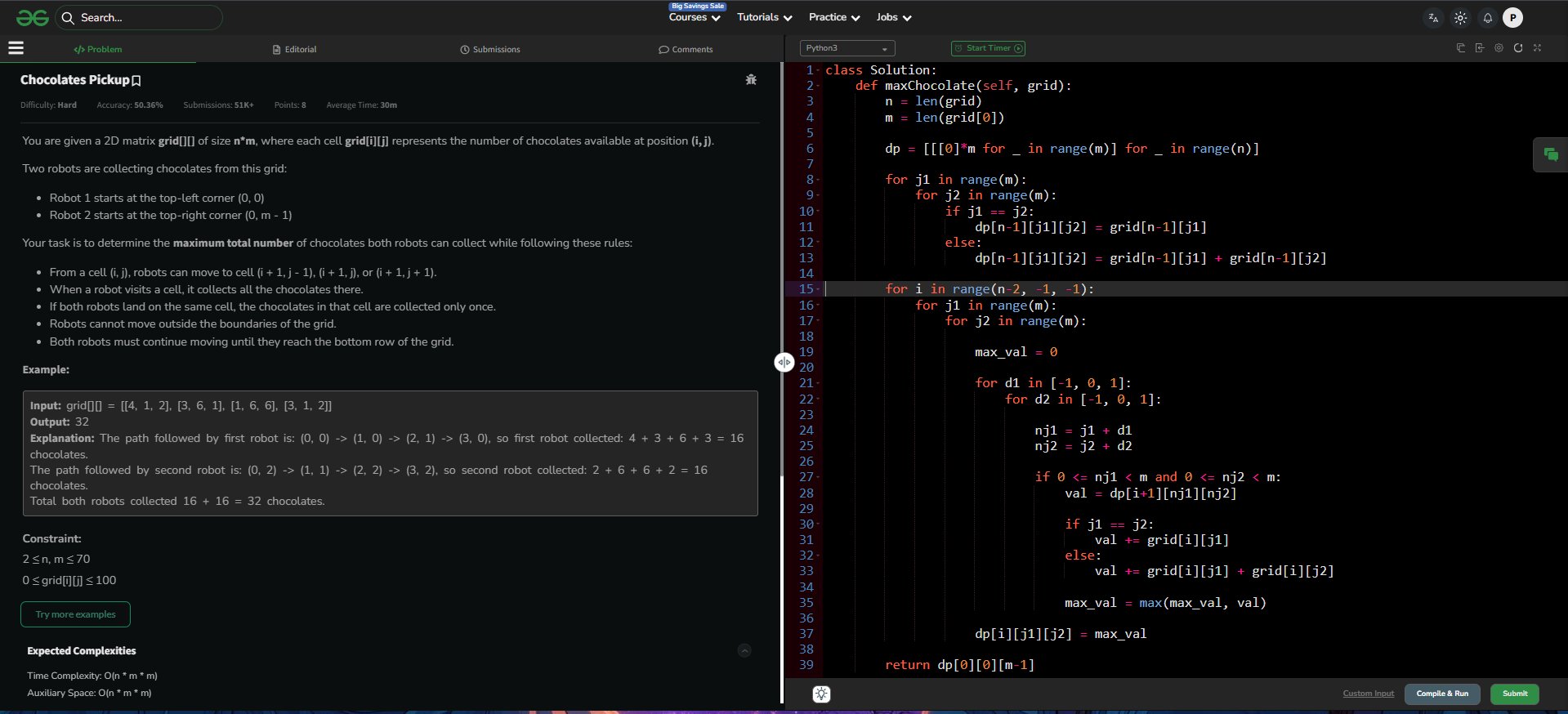Click the GeeksforGeeks logo
Screen dimensions: 1568x714
[x=33, y=17]
